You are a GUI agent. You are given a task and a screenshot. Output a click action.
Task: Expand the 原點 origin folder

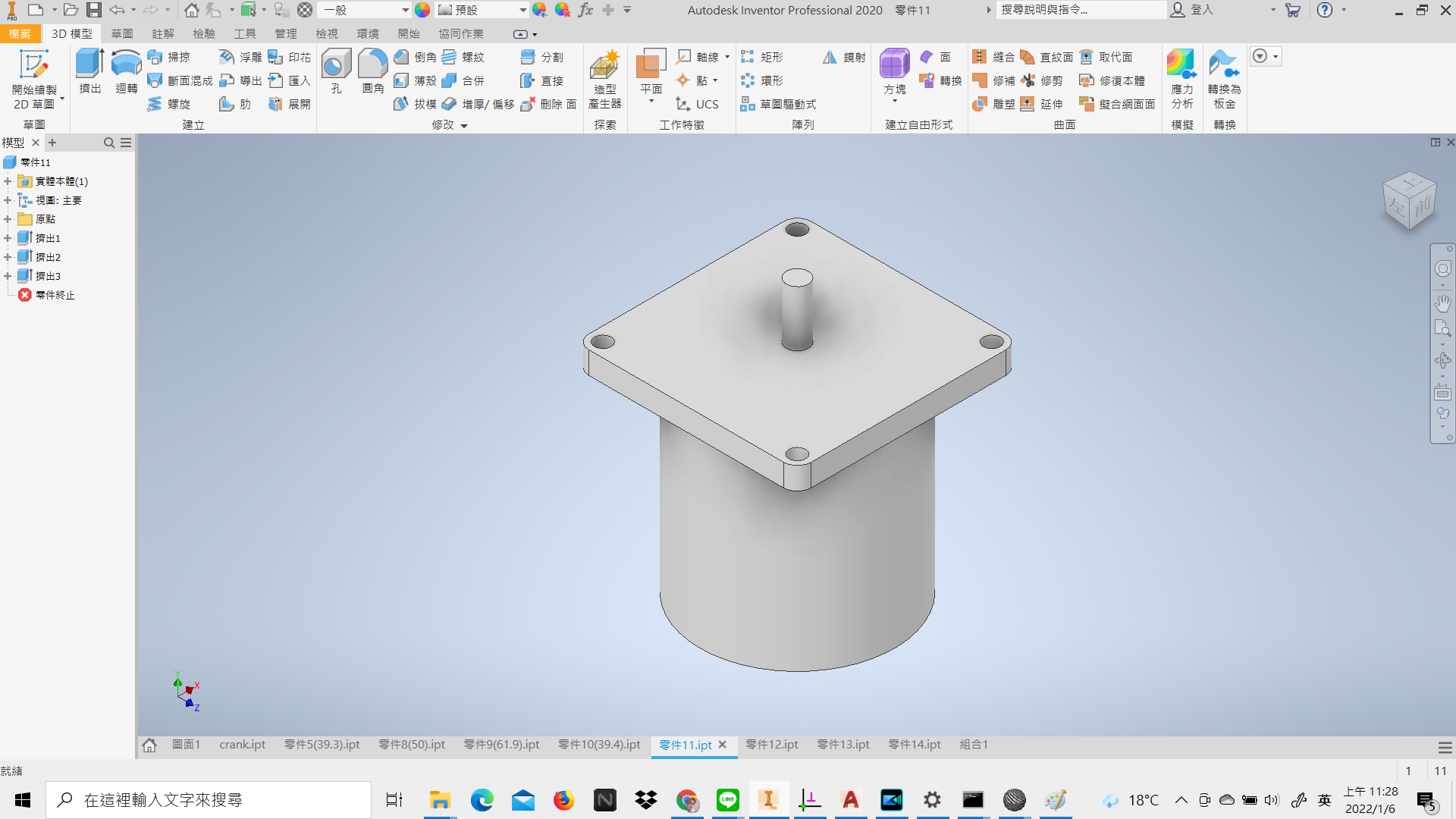[8, 219]
